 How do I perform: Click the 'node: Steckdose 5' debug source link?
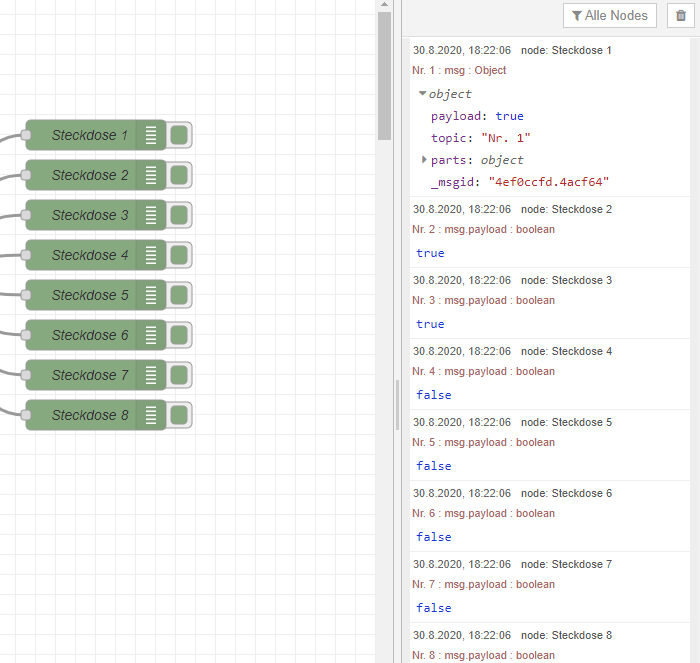[566, 422]
